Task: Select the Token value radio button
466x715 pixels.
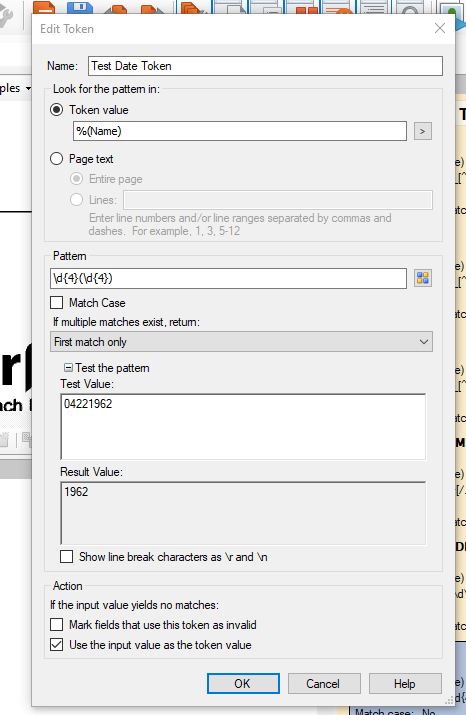Action: pyautogui.click(x=57, y=110)
